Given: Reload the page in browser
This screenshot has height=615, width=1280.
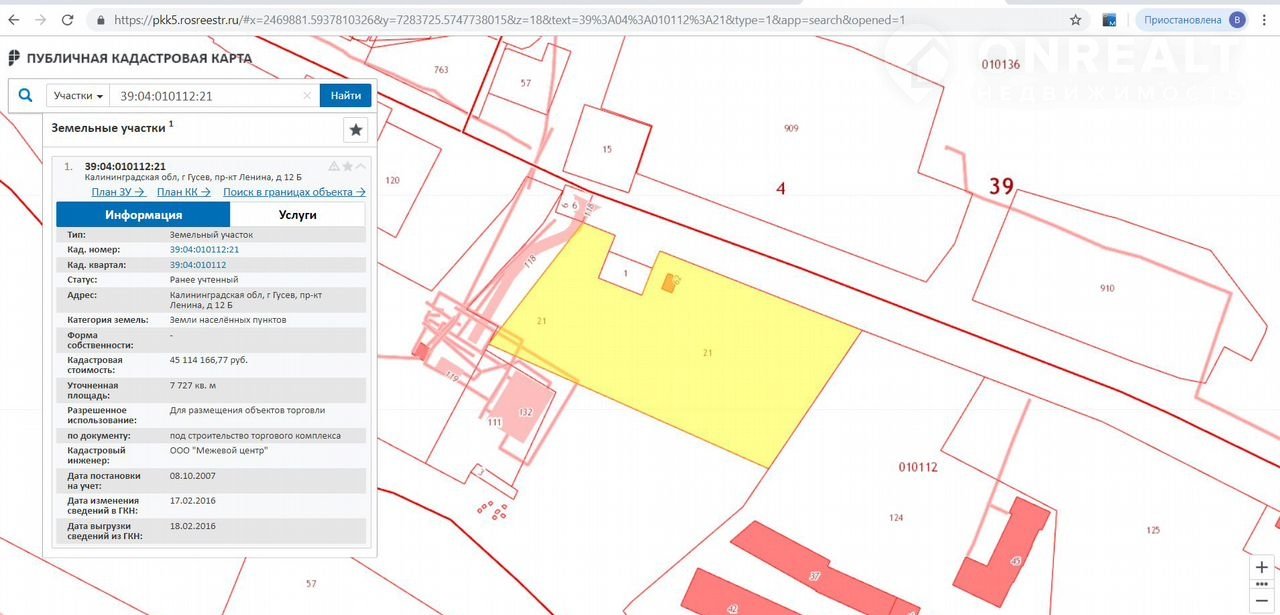Looking at the screenshot, I should coord(67,20).
